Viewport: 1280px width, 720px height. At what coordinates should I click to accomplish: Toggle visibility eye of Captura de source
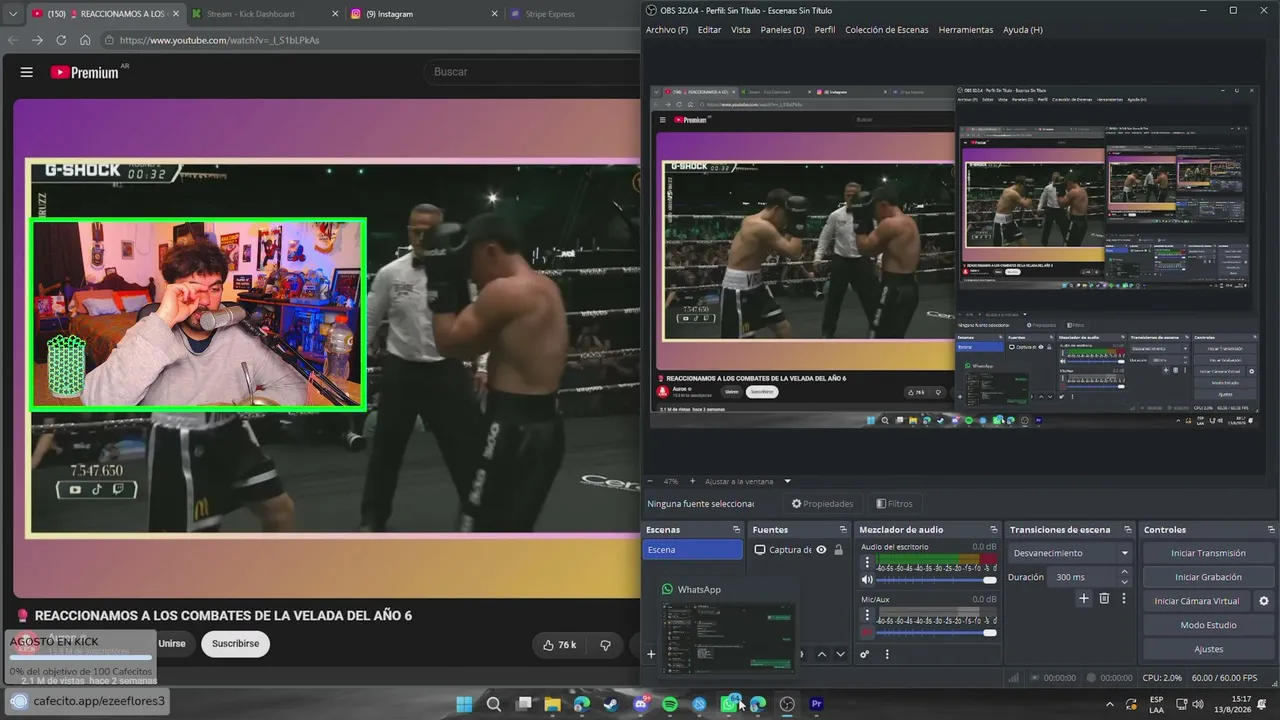pos(821,550)
